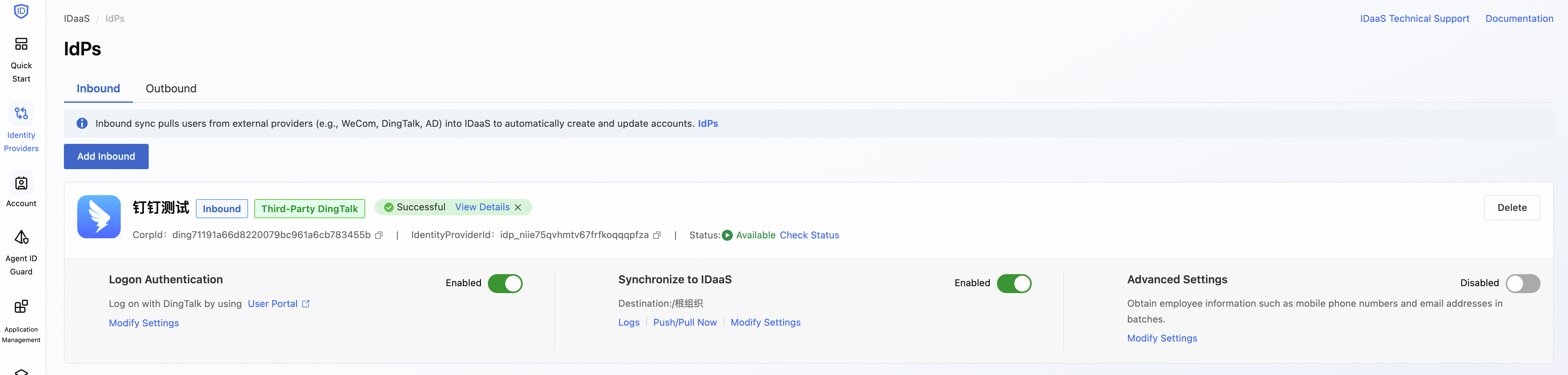Click the IdPs page title
This screenshot has width=1568, height=375.
[83, 49]
